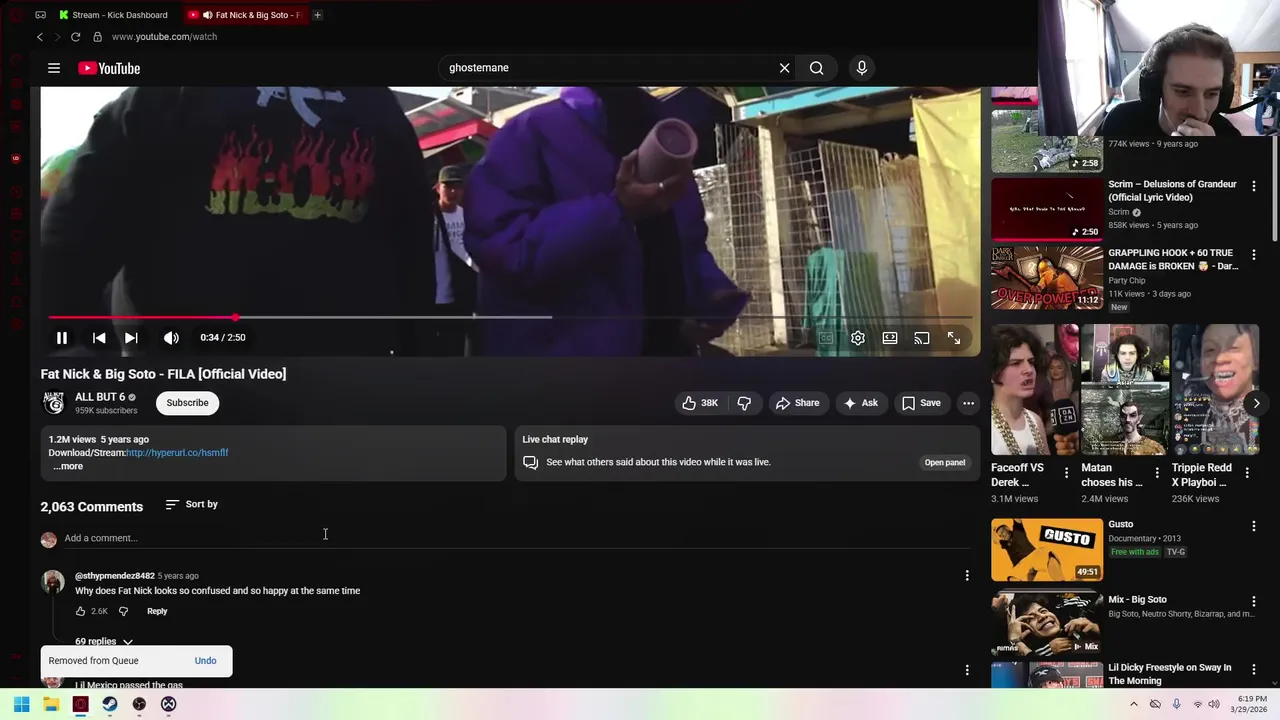This screenshot has height=720, width=1280.
Task: Open Lil Dicky Freestyle video title
Action: 1169,674
